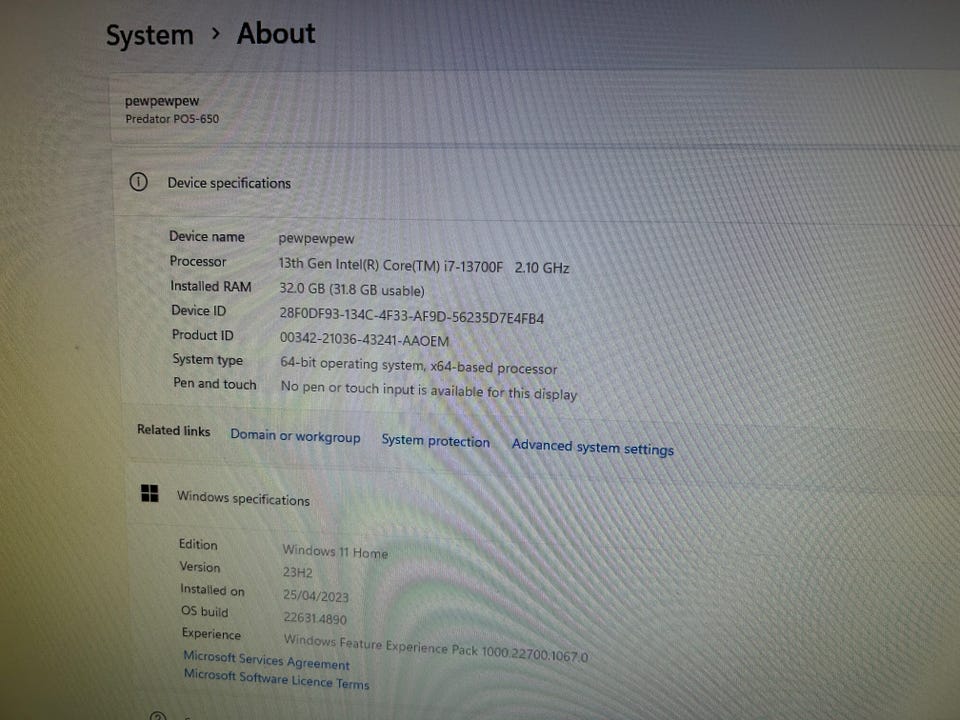Click the Experience label
The image size is (960, 720).
tap(211, 634)
